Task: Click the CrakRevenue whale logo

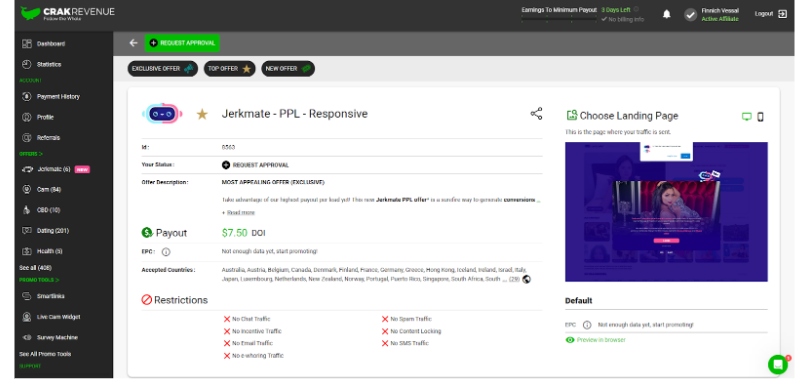Action: click(30, 13)
